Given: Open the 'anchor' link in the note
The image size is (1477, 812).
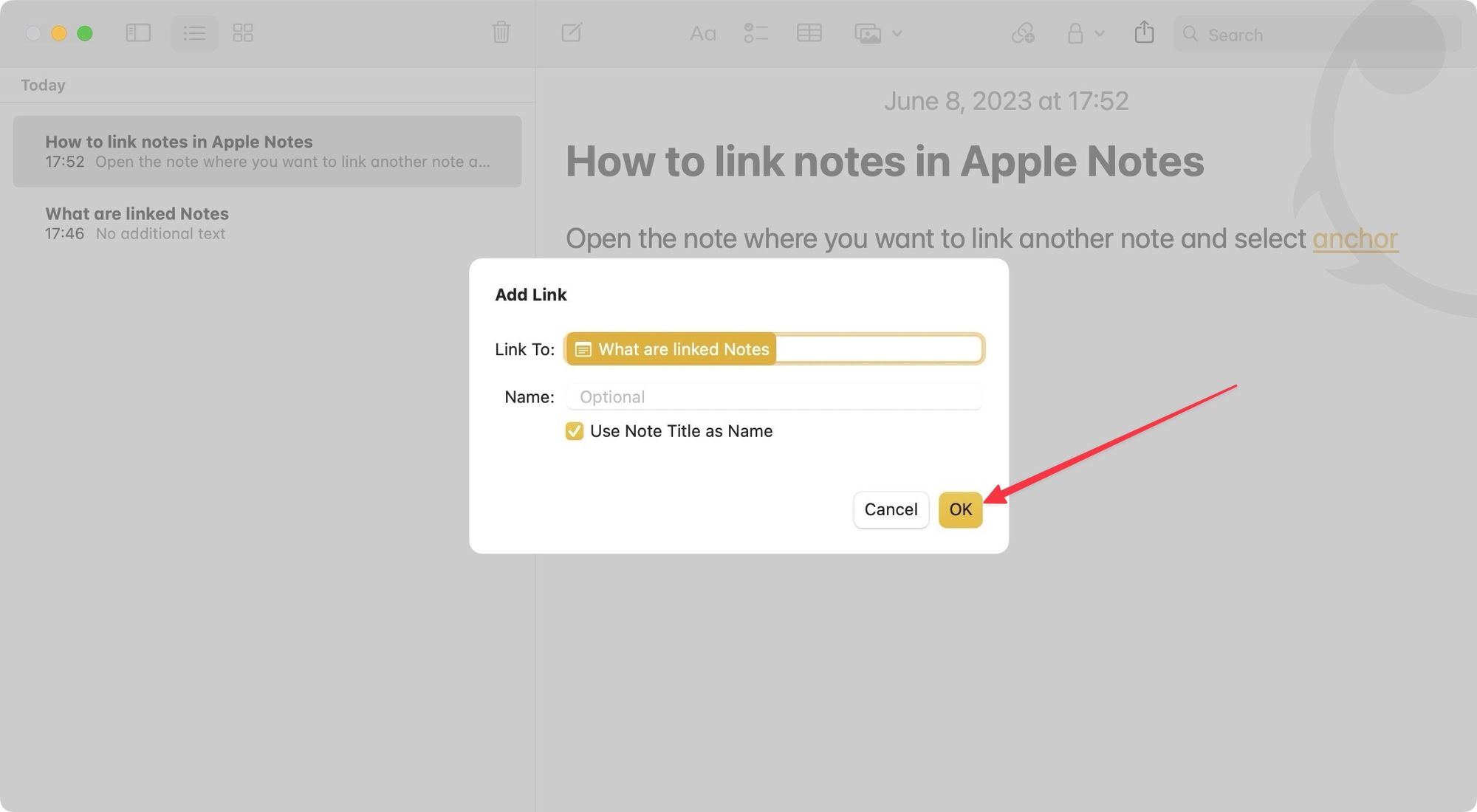Looking at the screenshot, I should [1354, 238].
